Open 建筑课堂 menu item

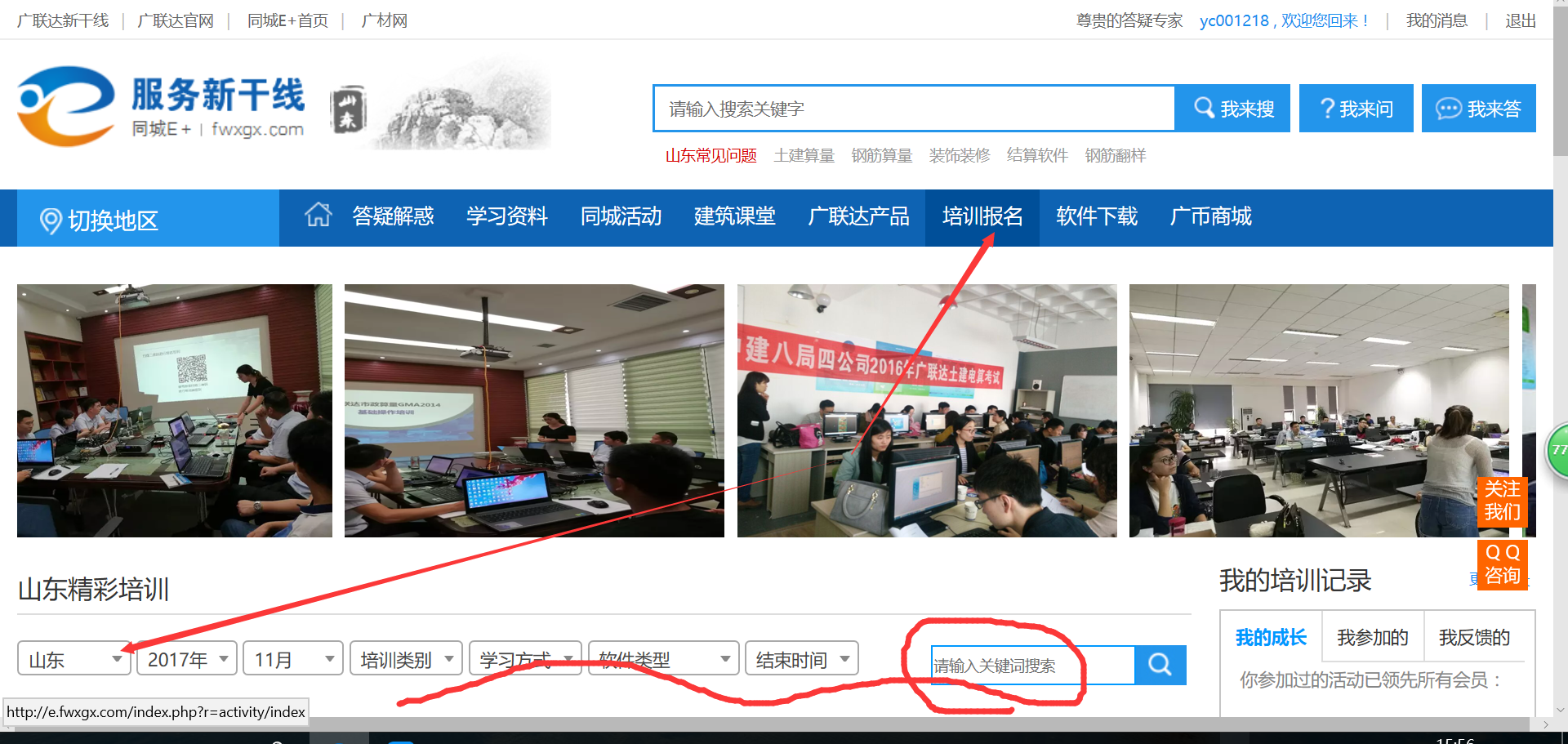[x=735, y=216]
